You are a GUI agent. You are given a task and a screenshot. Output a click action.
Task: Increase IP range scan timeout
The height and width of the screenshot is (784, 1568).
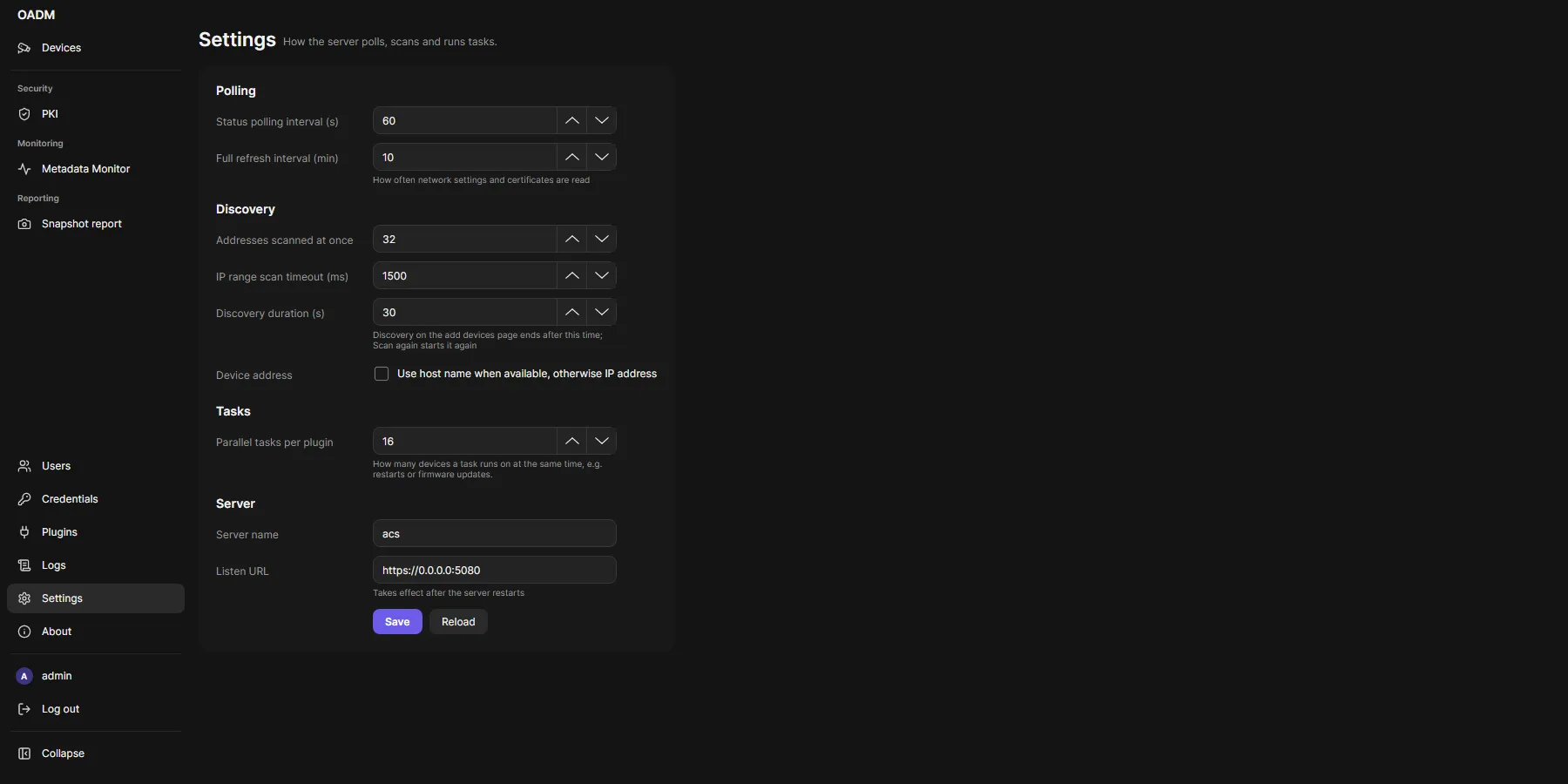point(571,275)
